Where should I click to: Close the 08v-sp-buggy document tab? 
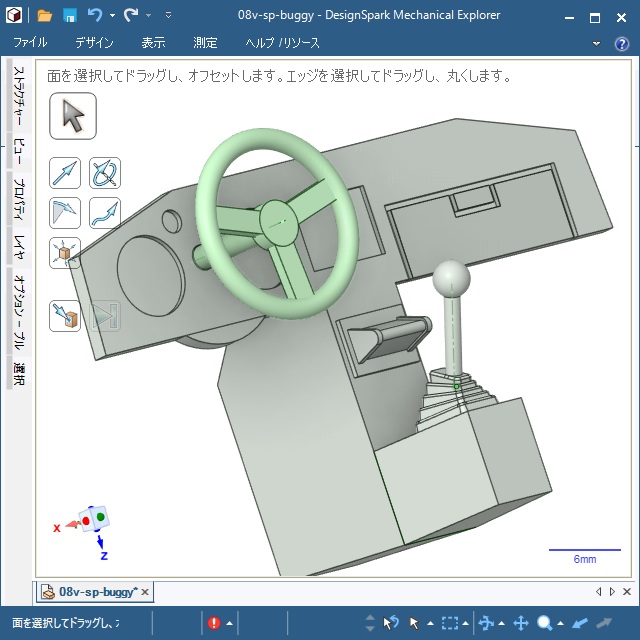coord(145,592)
